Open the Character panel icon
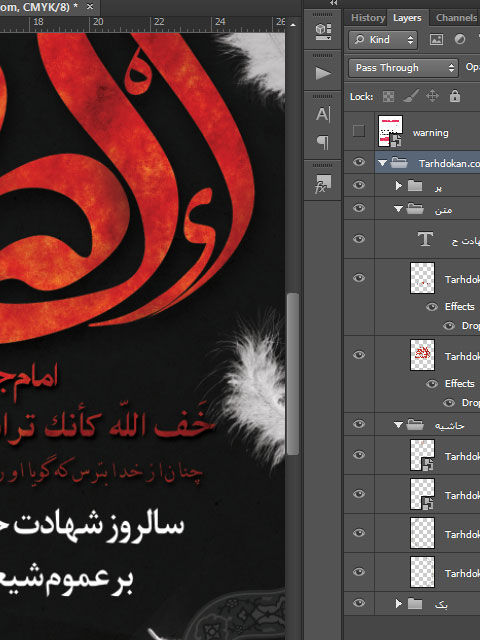 coord(323,114)
